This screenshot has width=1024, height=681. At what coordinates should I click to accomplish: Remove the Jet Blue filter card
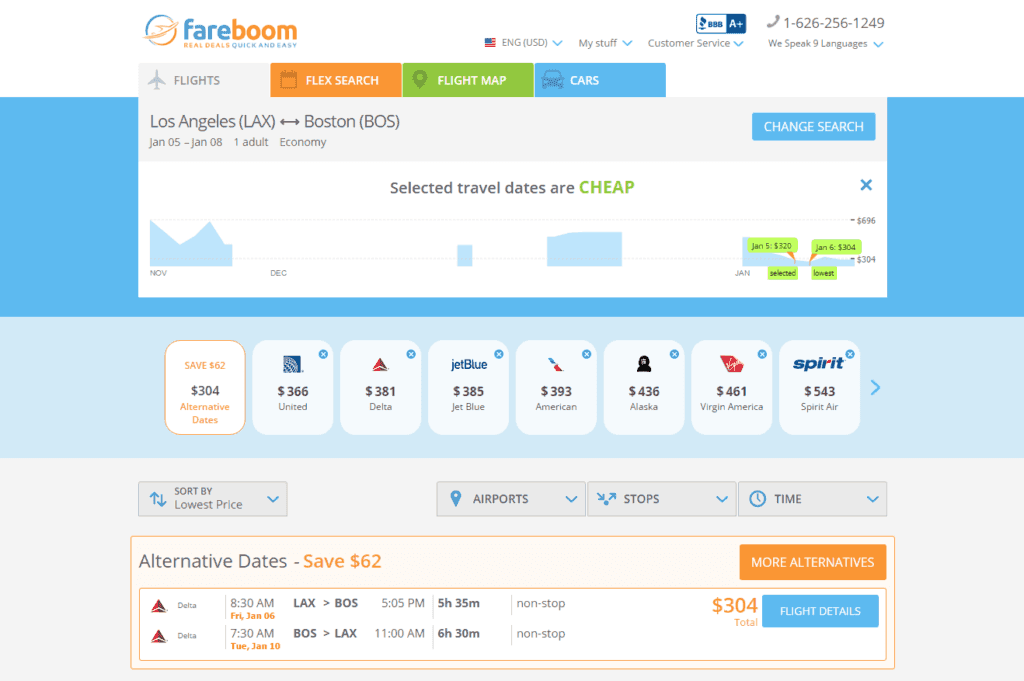click(499, 354)
